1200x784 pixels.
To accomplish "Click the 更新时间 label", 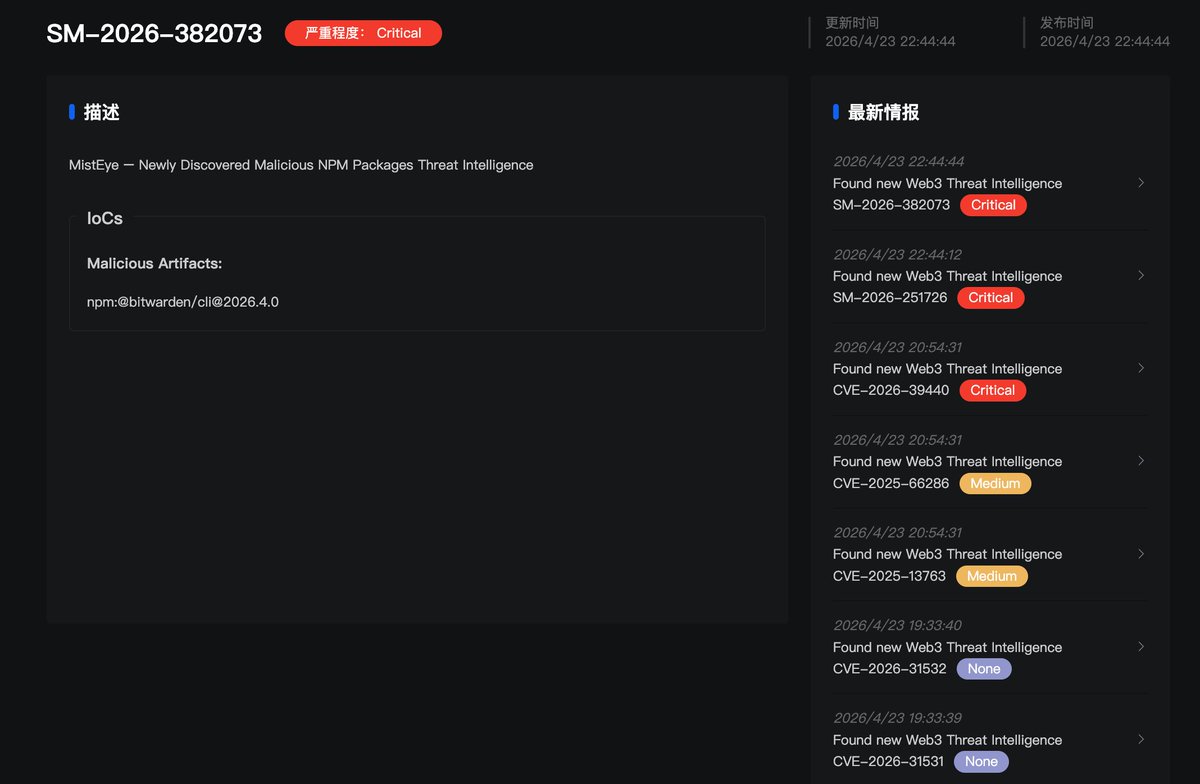I will pos(852,22).
